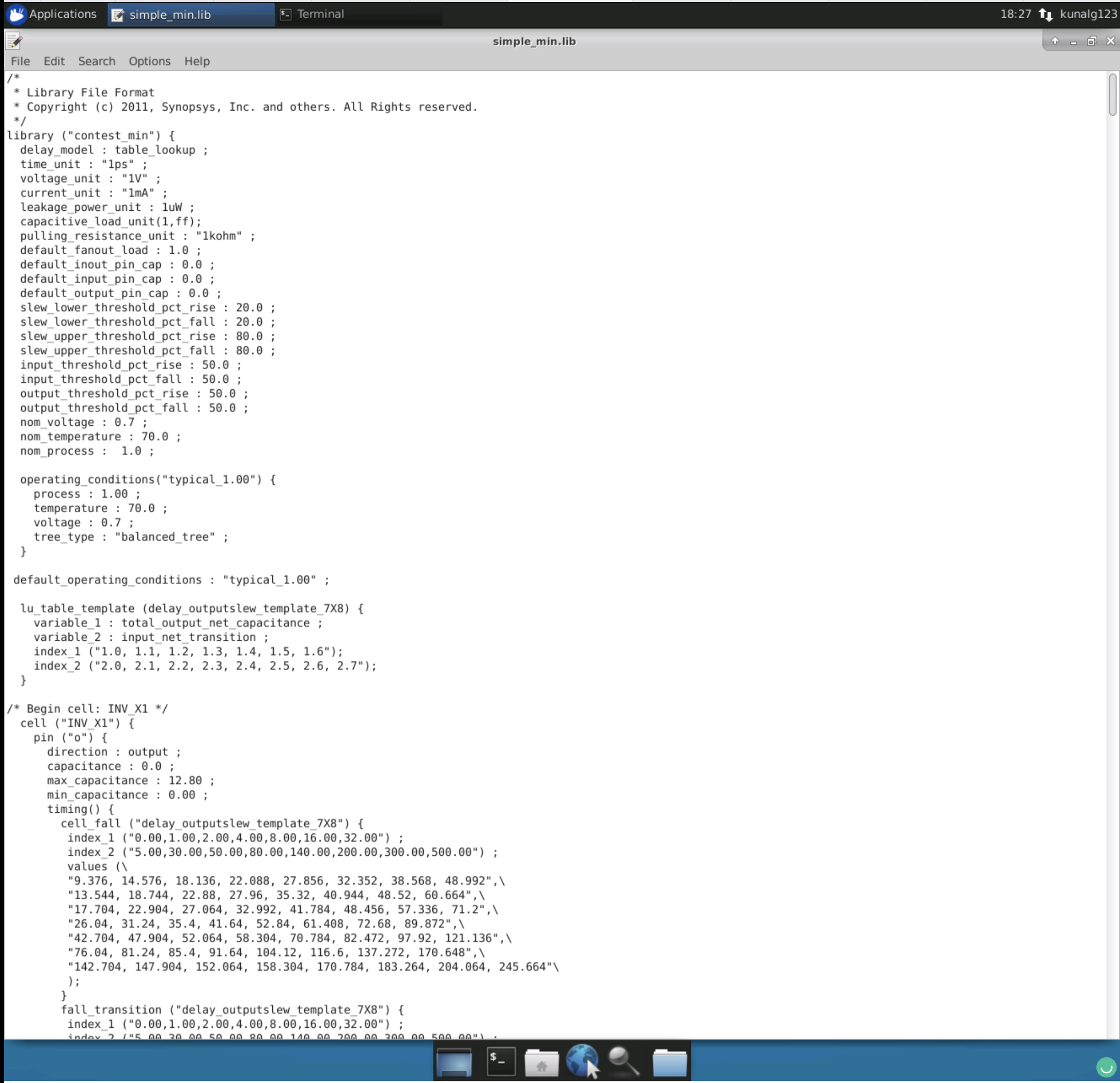This screenshot has width=1120, height=1083.
Task: Click 'Copyright (c) 2011, Synopsys' comment line
Action: [x=246, y=107]
